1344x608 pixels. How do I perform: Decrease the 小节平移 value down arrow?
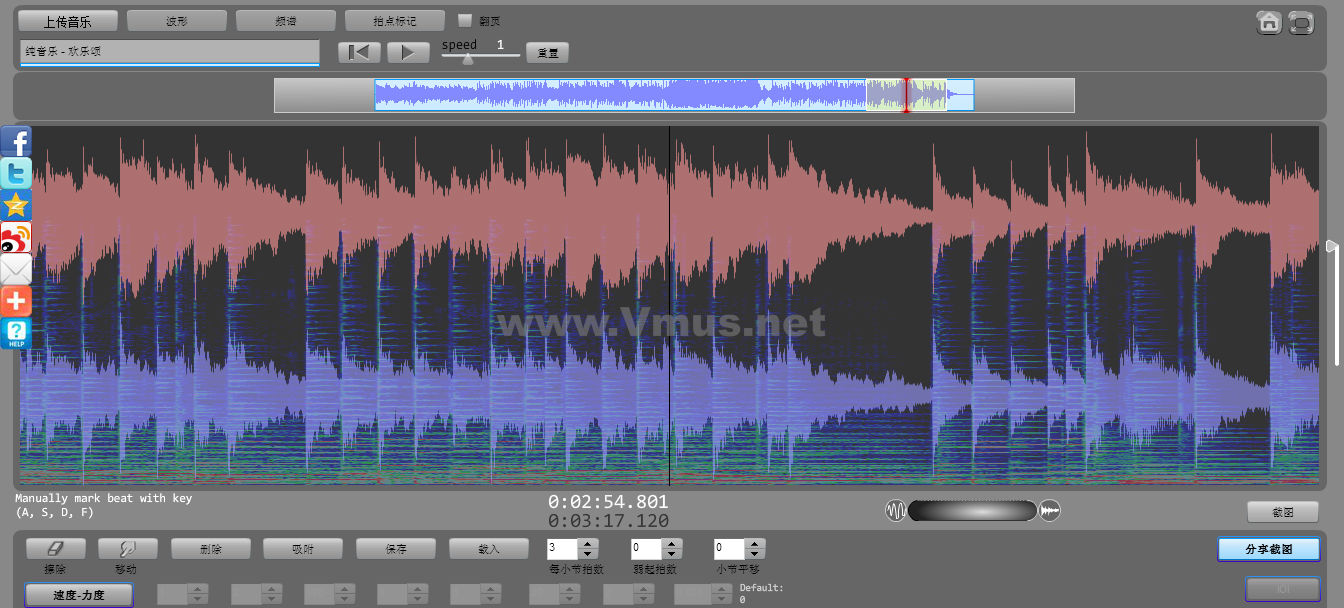756,554
